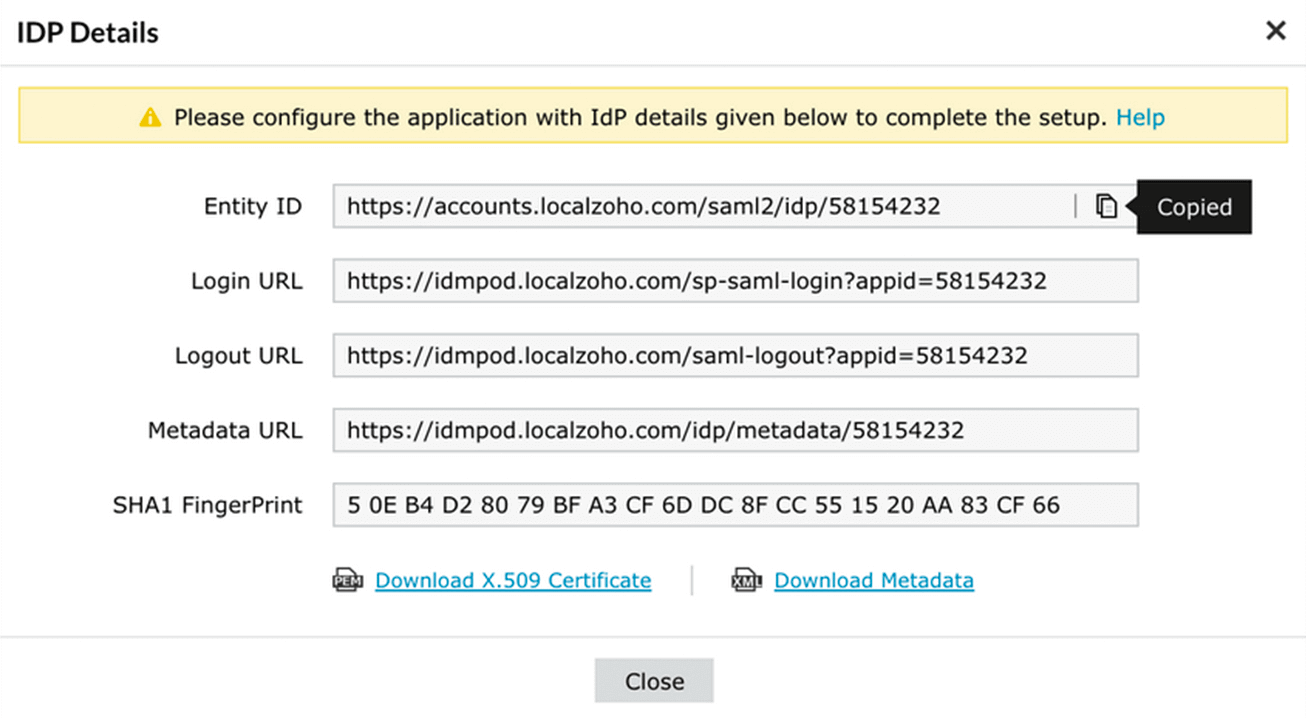The image size is (1306, 718).
Task: Click the IDP Details dialog title
Action: pyautogui.click(x=88, y=33)
